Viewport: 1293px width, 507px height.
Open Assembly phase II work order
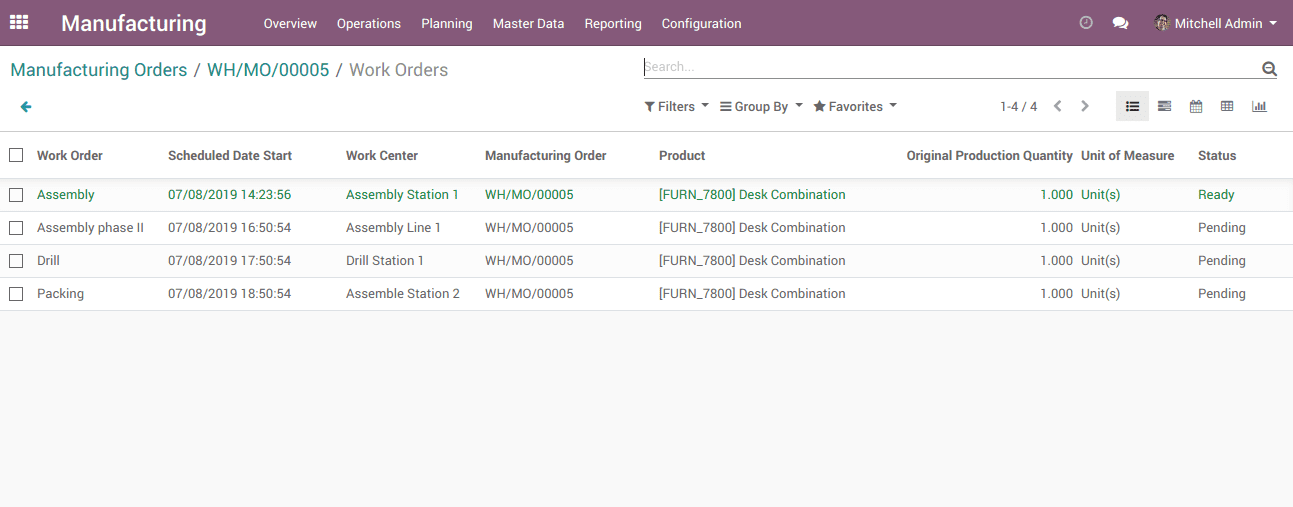[x=90, y=228]
